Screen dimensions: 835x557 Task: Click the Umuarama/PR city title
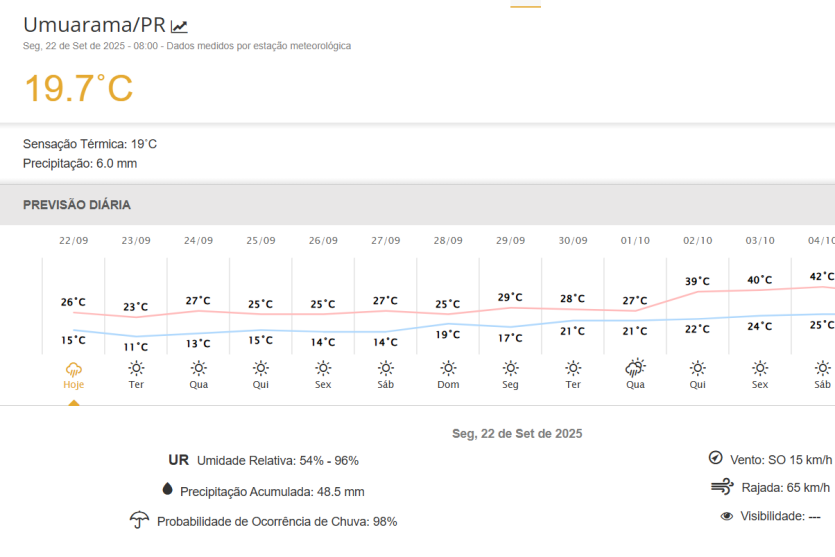[x=94, y=25]
